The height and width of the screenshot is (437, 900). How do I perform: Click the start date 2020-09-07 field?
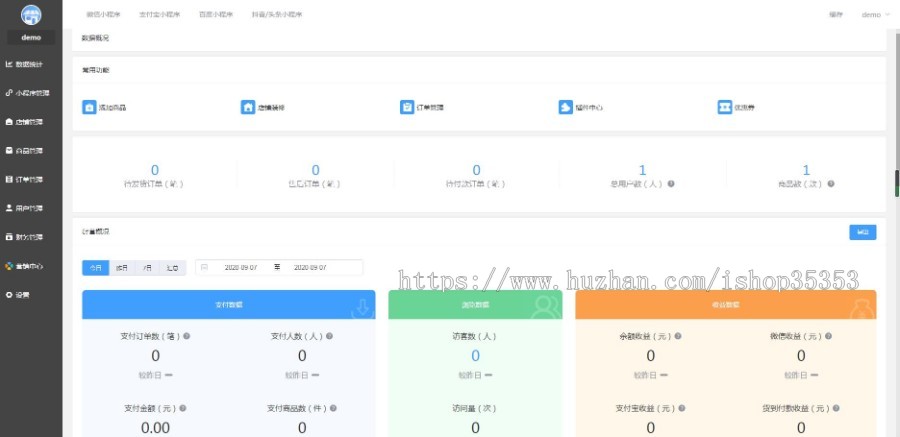pyautogui.click(x=240, y=268)
